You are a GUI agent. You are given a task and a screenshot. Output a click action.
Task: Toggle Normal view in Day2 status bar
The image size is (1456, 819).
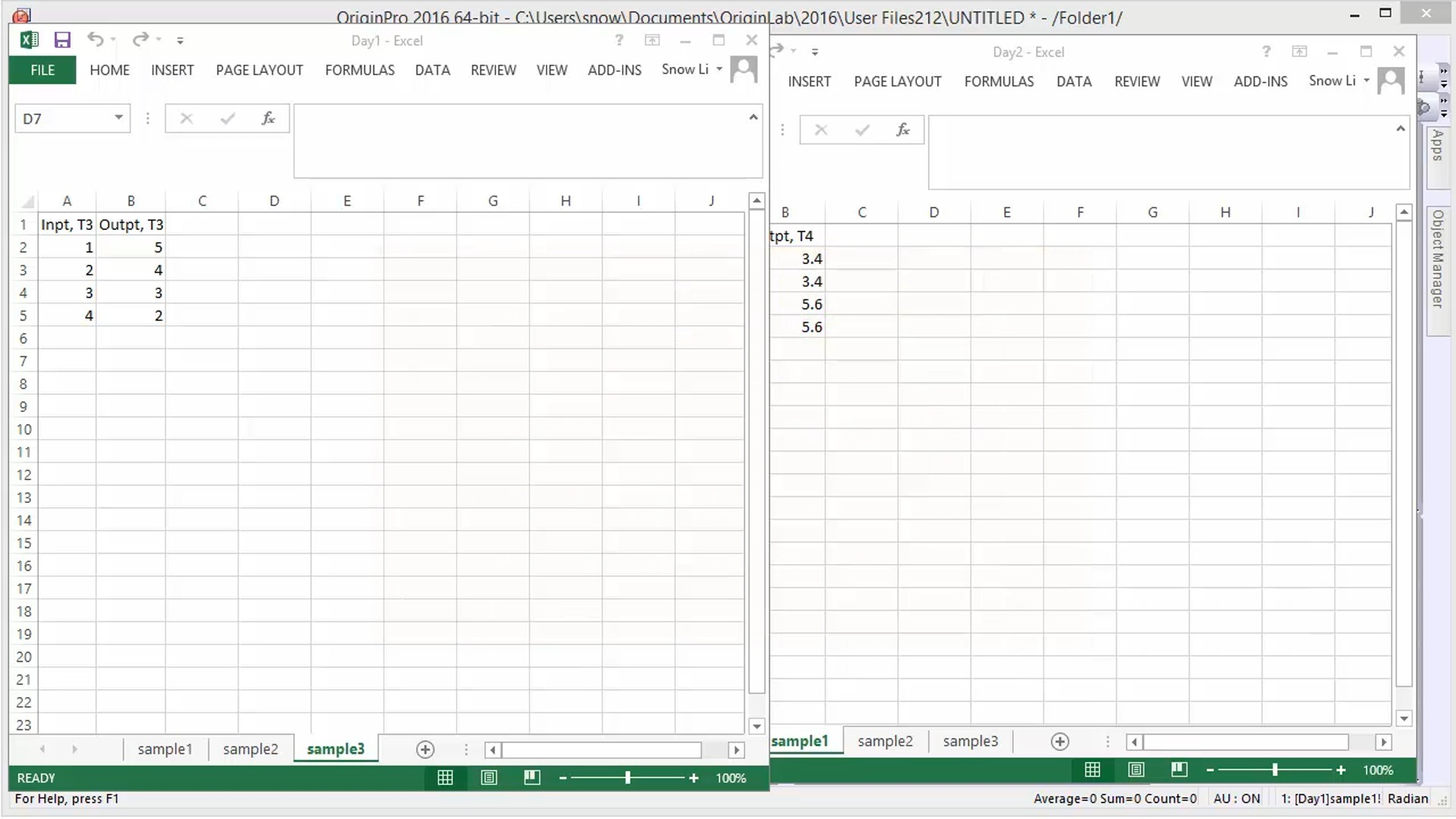point(1092,770)
